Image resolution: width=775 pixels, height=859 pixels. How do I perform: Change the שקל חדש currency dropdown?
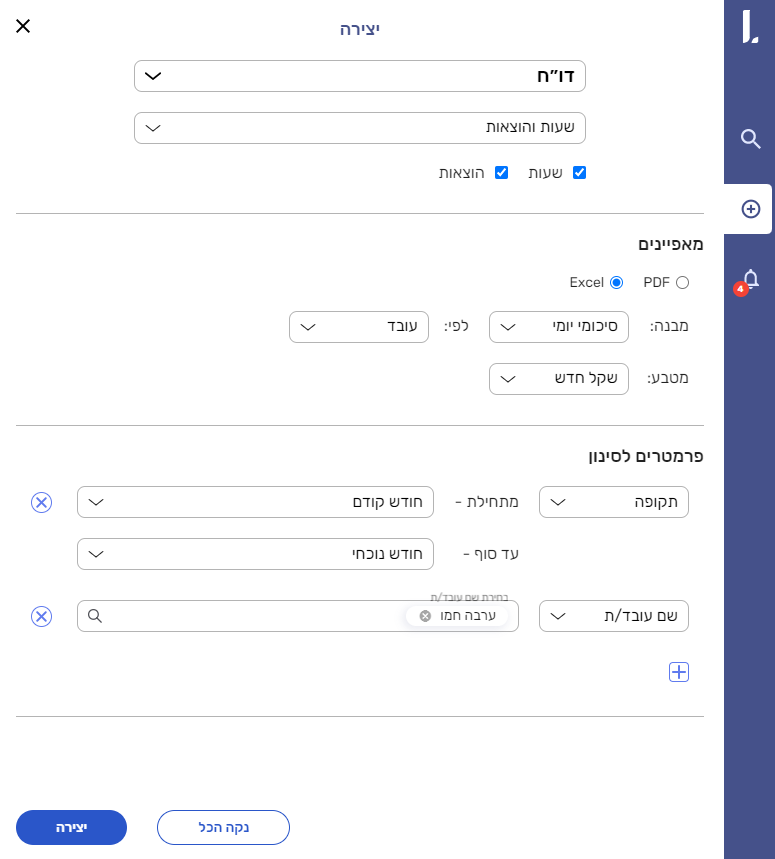click(x=558, y=379)
